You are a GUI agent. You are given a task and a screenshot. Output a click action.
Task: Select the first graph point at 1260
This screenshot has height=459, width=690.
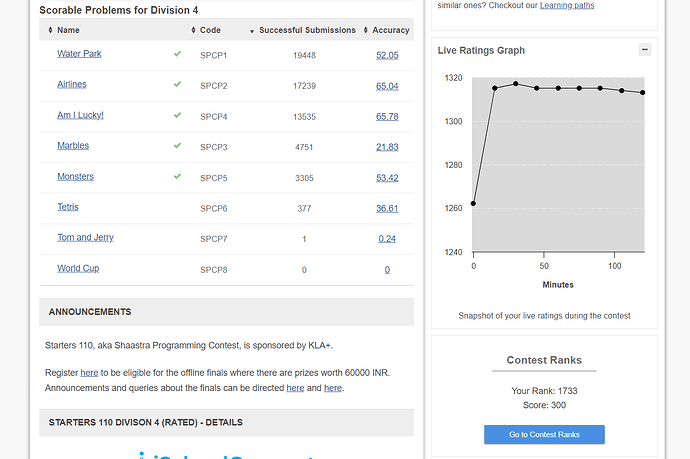point(473,203)
